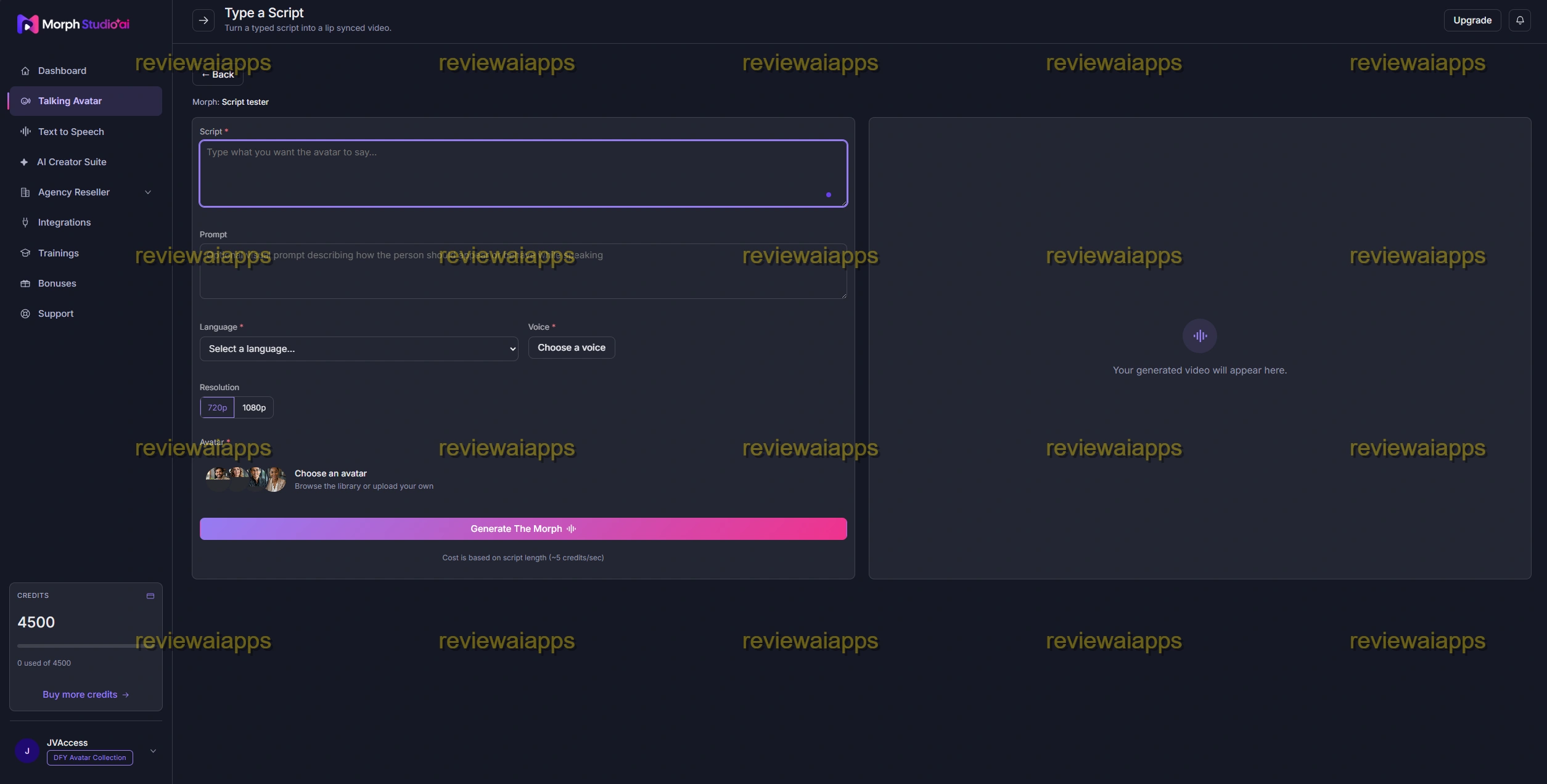
Task: Click the notification bell icon
Action: tap(1519, 20)
